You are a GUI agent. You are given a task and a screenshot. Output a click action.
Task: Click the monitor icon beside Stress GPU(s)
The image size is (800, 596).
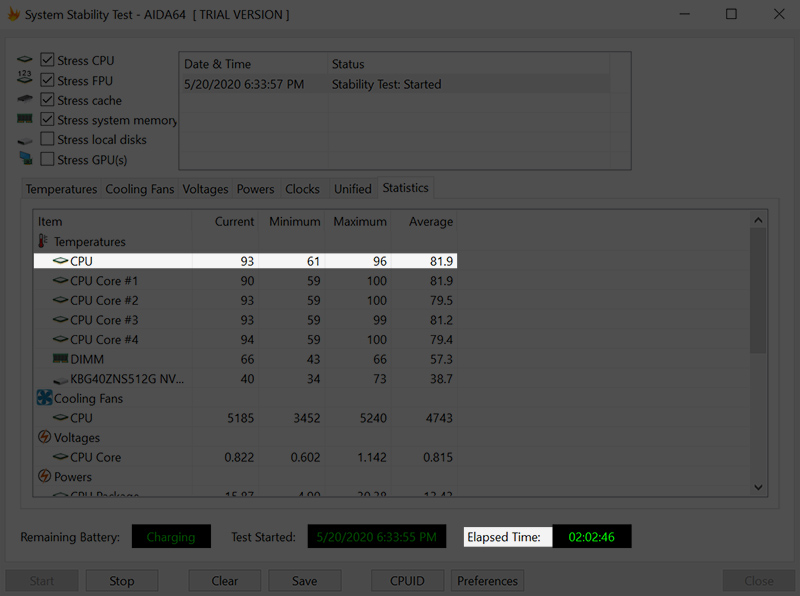(26, 159)
